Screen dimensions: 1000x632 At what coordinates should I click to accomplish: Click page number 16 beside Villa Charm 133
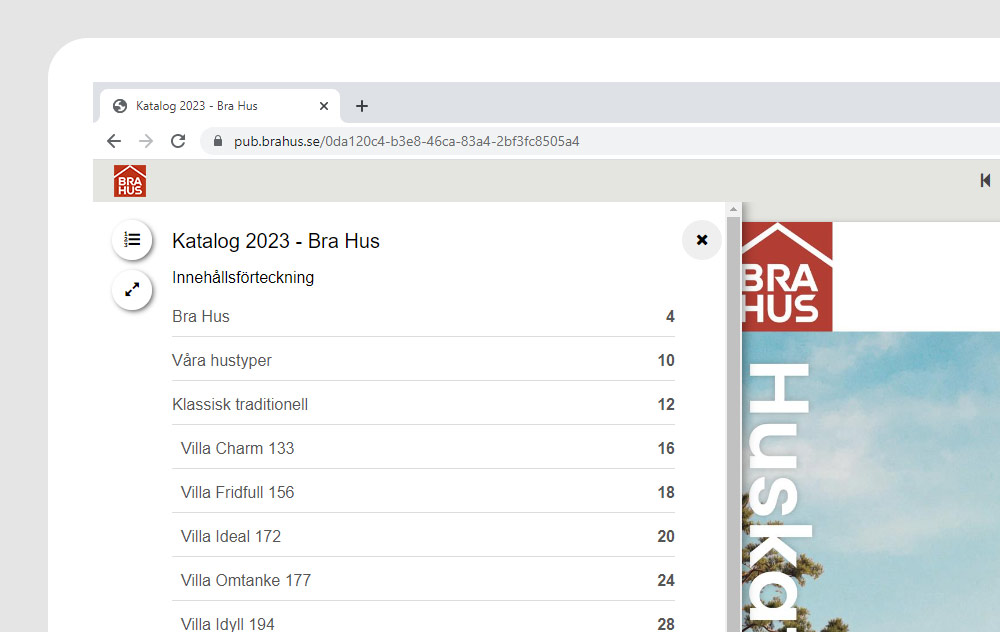(666, 448)
